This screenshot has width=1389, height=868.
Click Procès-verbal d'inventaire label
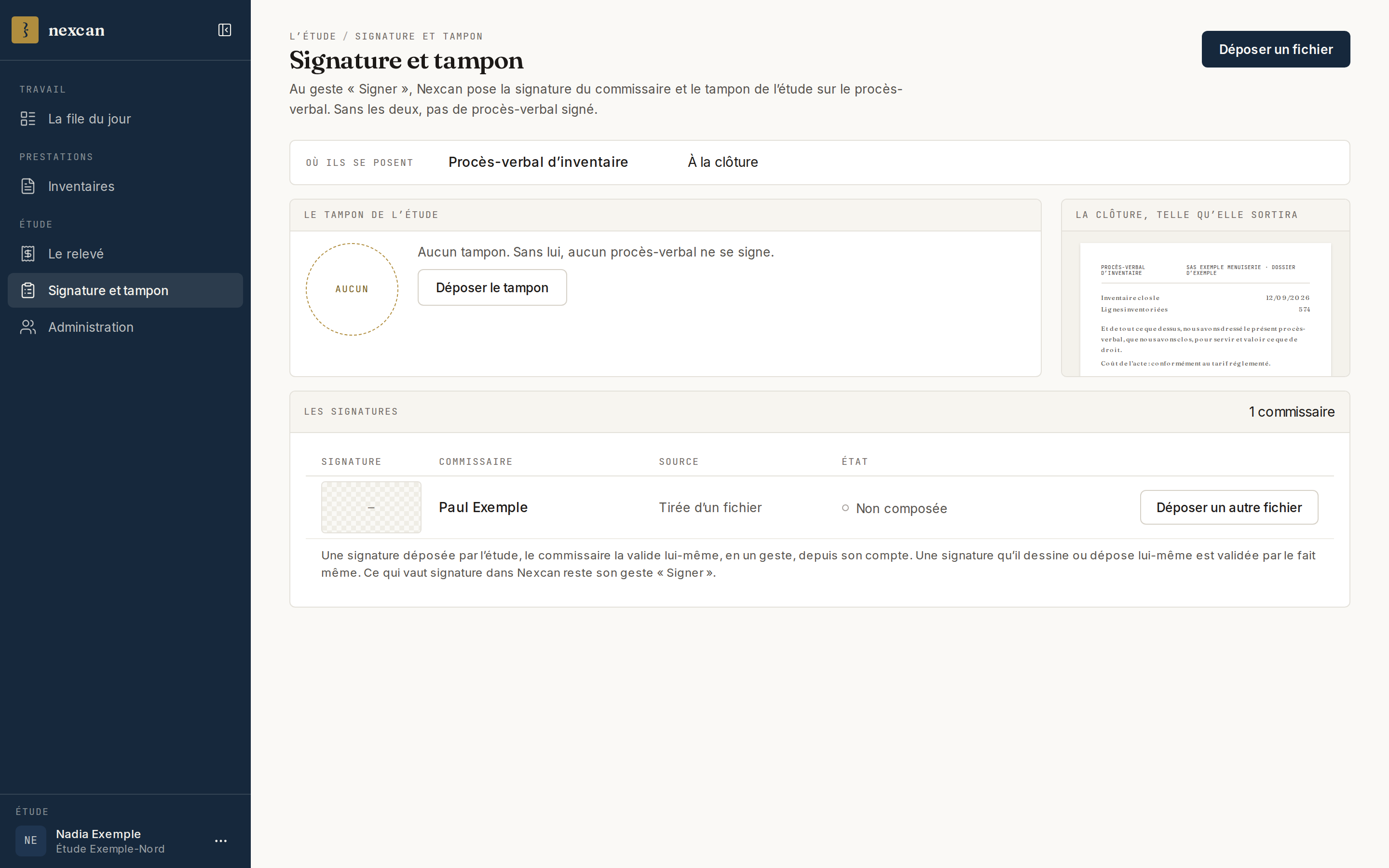(x=538, y=163)
